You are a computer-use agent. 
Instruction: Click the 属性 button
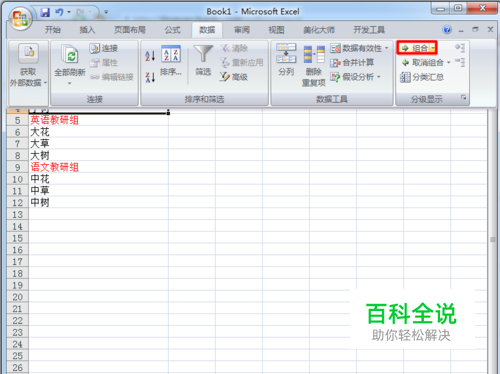click(104, 63)
